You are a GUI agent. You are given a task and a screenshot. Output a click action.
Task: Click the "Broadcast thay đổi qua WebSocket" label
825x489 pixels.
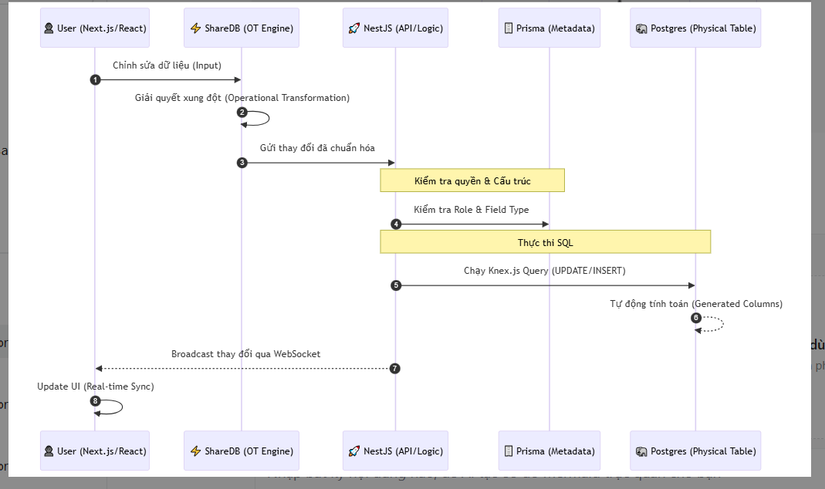(245, 354)
